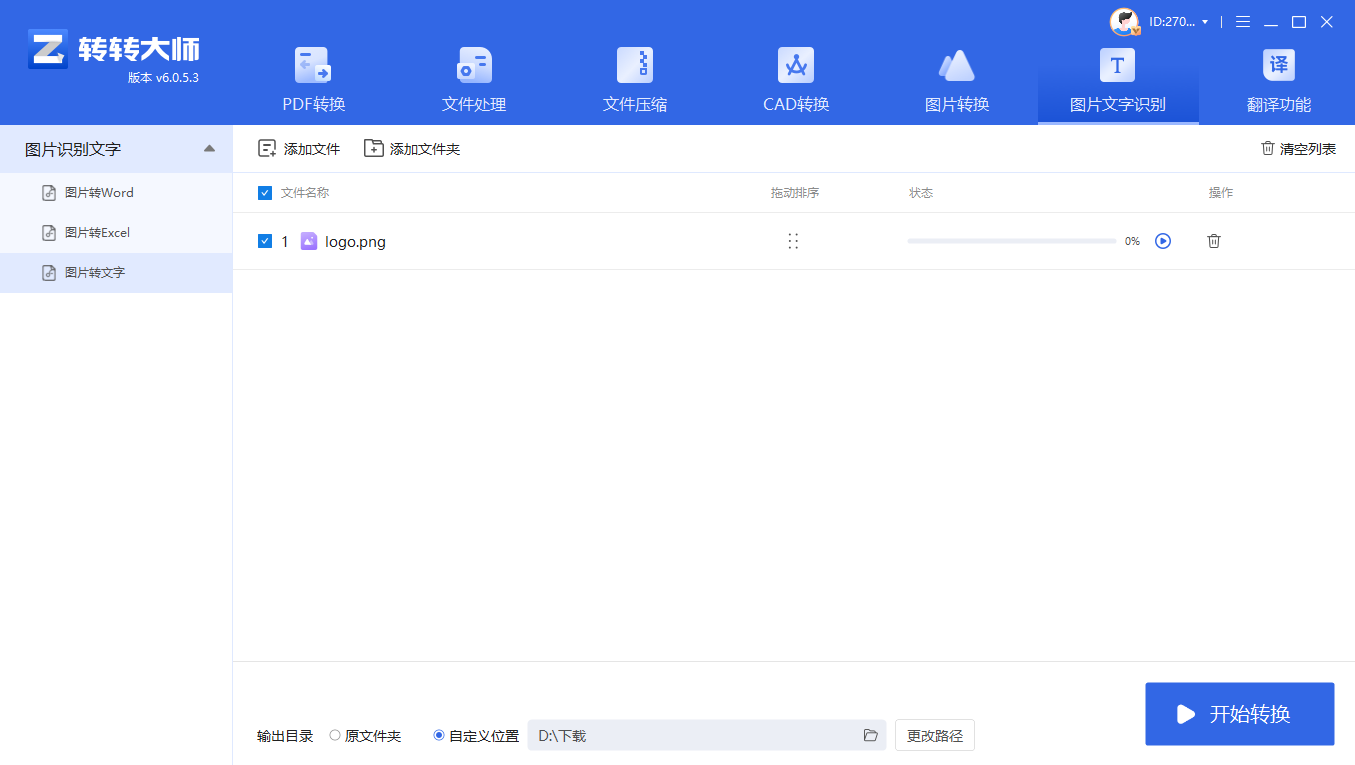The width and height of the screenshot is (1355, 765).
Task: Open the 文件处理 module icon
Action: (474, 66)
